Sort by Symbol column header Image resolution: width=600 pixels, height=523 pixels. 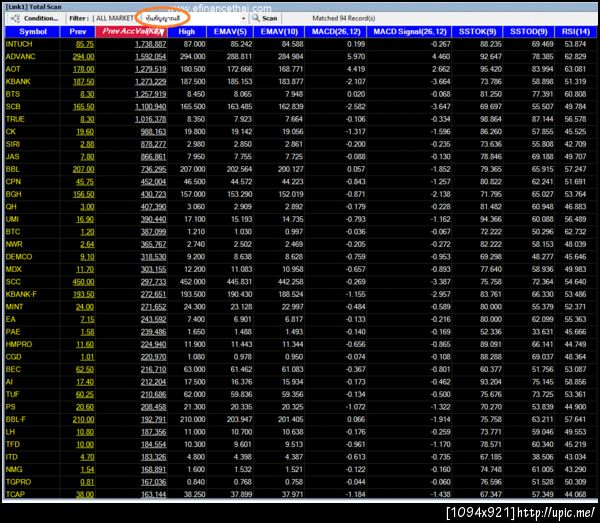click(x=33, y=32)
